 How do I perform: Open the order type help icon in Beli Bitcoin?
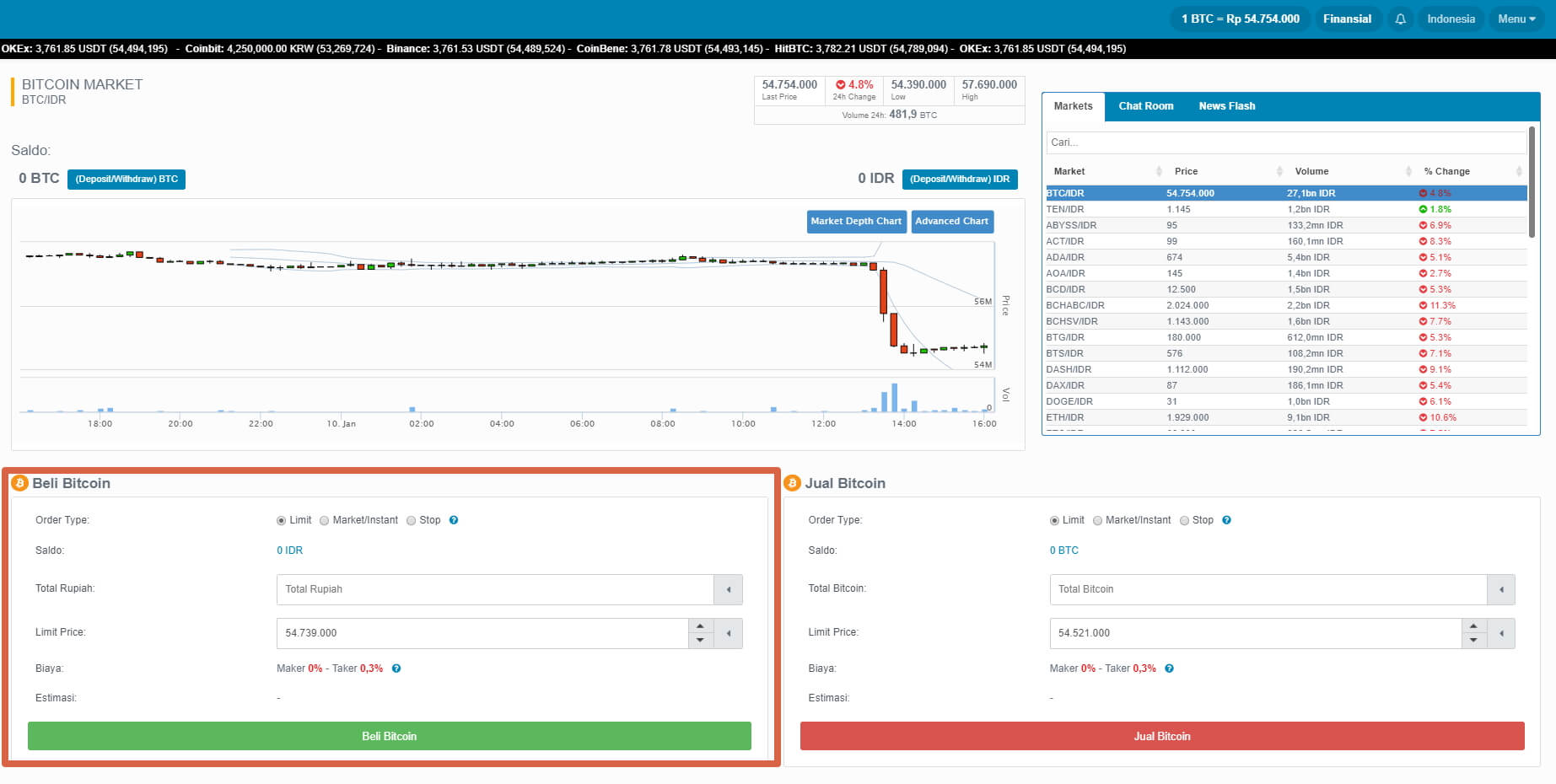[454, 520]
